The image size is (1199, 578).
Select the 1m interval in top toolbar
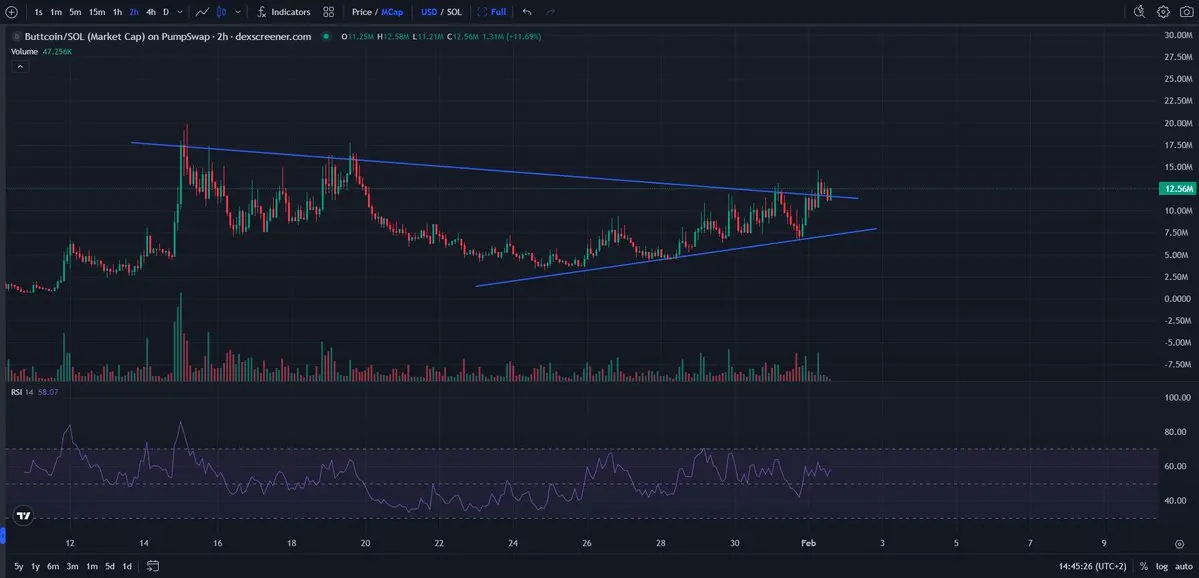[56, 12]
